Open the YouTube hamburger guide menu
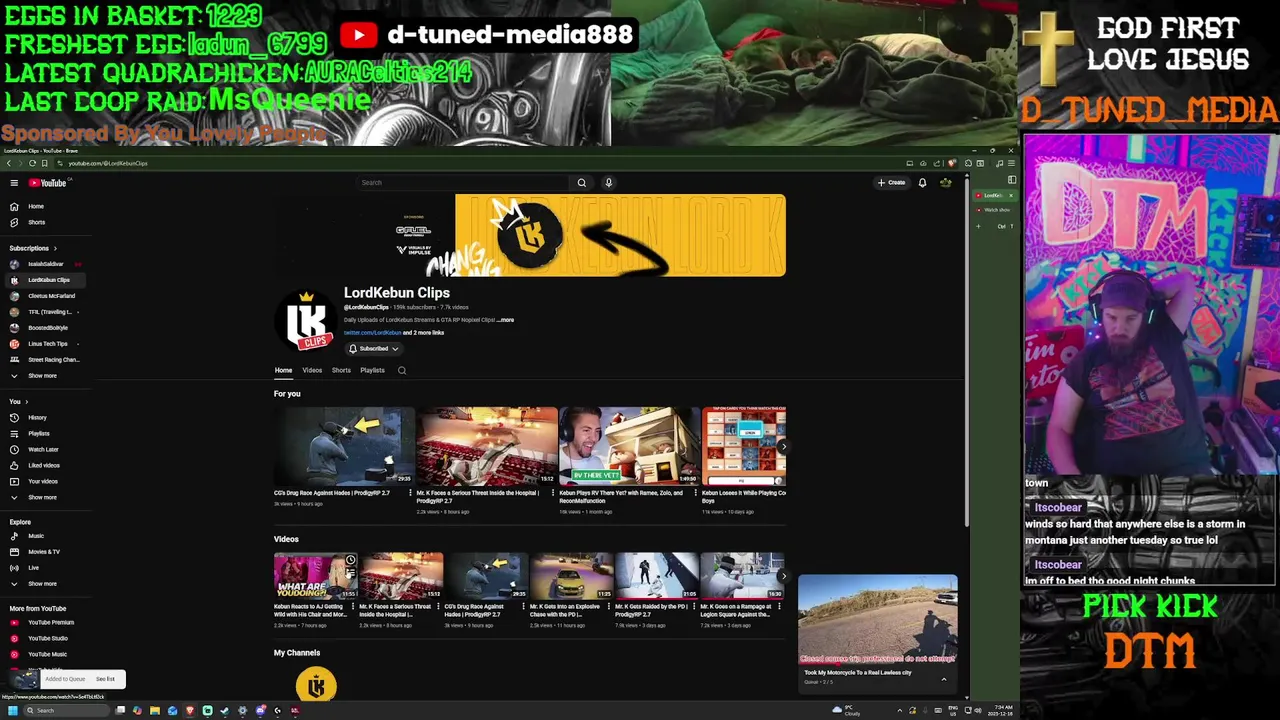This screenshot has width=1280, height=720. 14,183
